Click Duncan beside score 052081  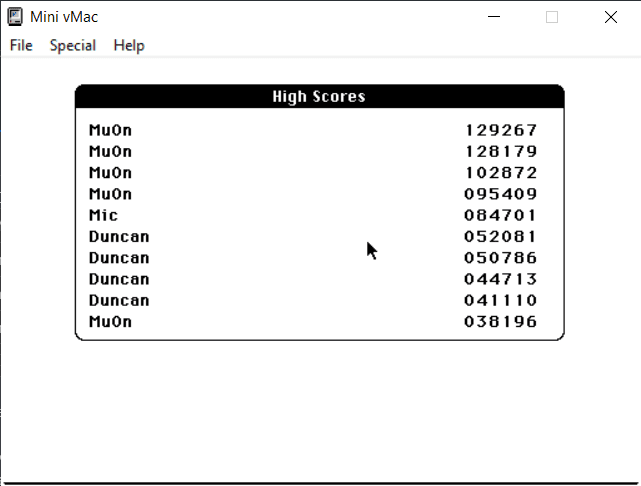[119, 237]
